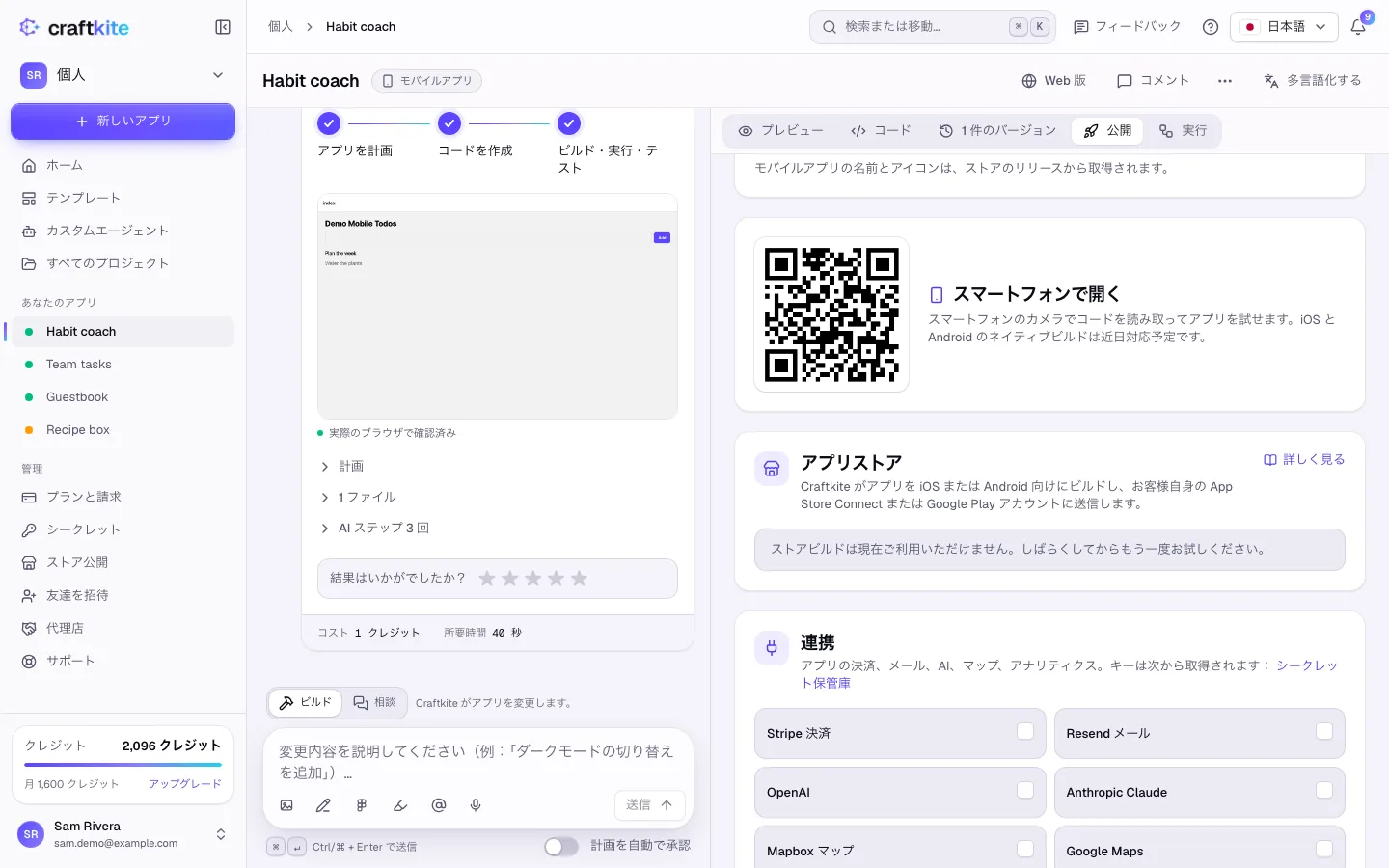Screen dimensions: 1389x868
Task: Select the 公開 tab
Action: [1107, 130]
